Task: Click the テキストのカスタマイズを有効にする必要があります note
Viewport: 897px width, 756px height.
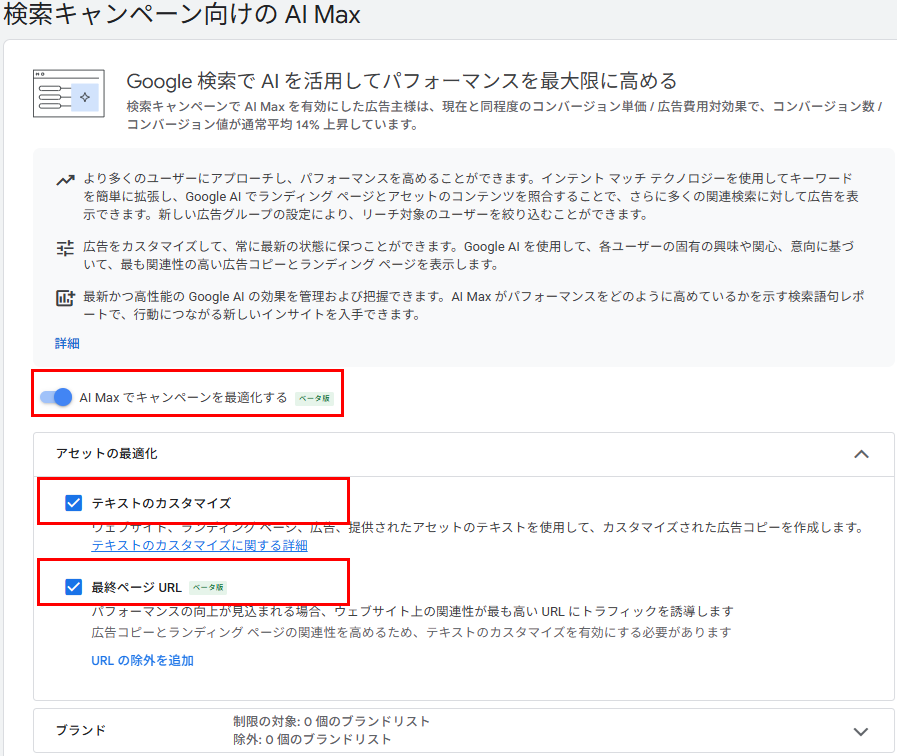Action: (411, 632)
